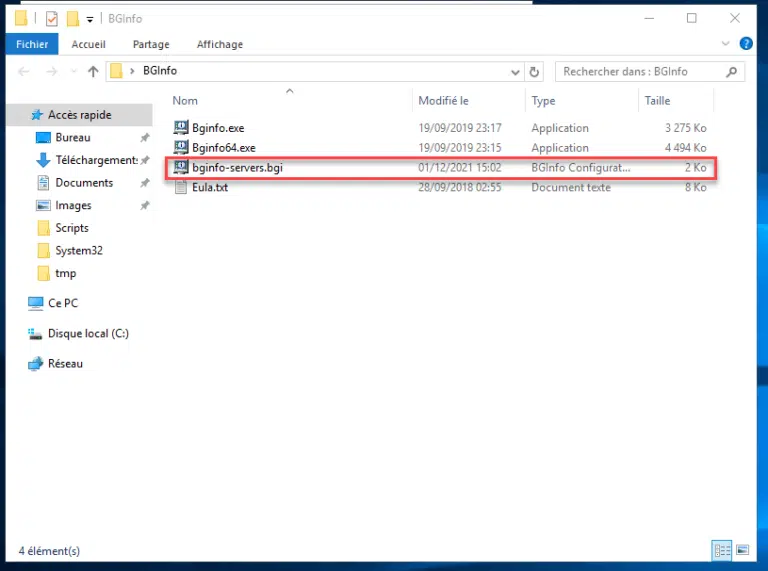
Task: Click BGInfo in the address bar
Action: pos(160,71)
